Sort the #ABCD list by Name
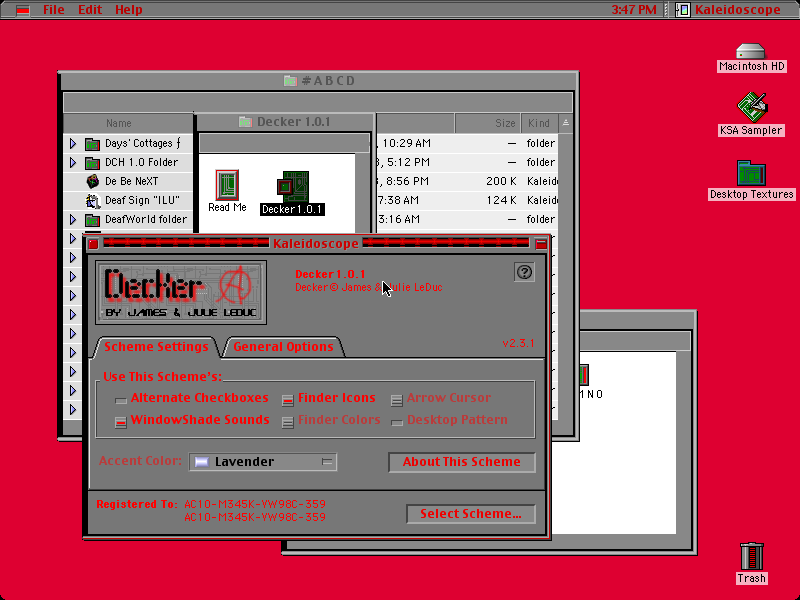This screenshot has height=600, width=800. (x=128, y=123)
